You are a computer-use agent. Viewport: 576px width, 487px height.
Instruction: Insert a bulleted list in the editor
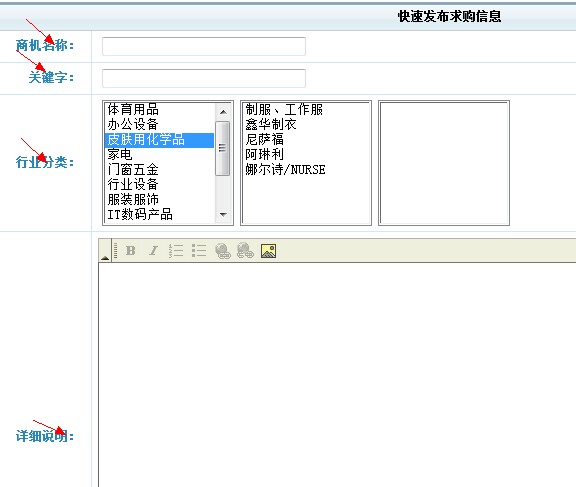pyautogui.click(x=199, y=251)
